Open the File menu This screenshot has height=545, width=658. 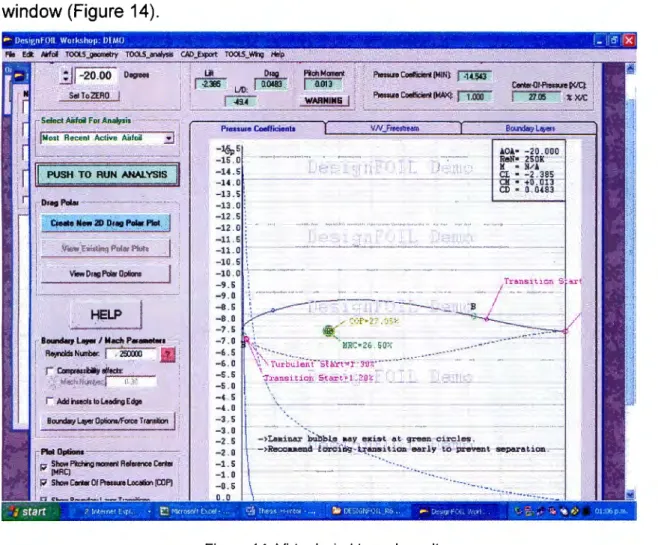click(x=10, y=55)
